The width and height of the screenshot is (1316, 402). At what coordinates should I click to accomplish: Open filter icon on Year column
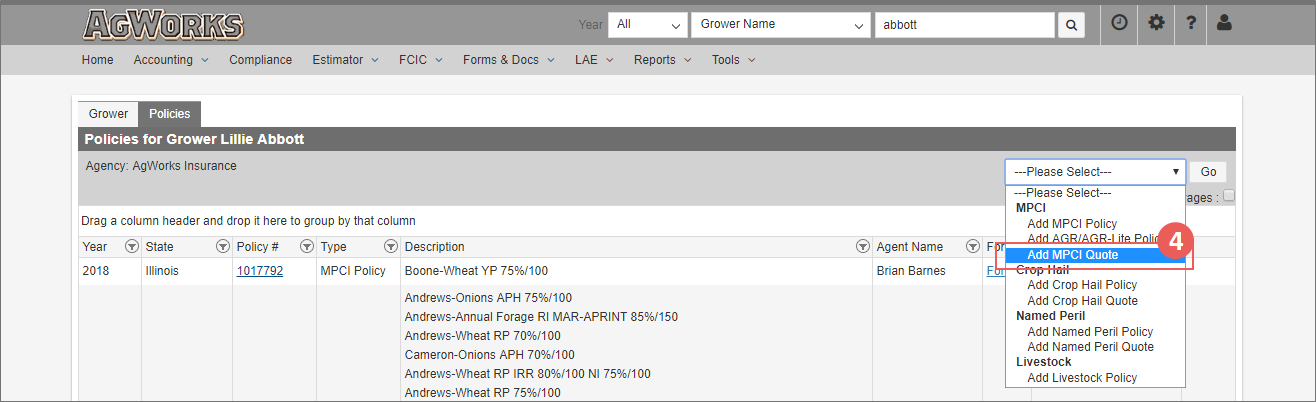tap(131, 247)
